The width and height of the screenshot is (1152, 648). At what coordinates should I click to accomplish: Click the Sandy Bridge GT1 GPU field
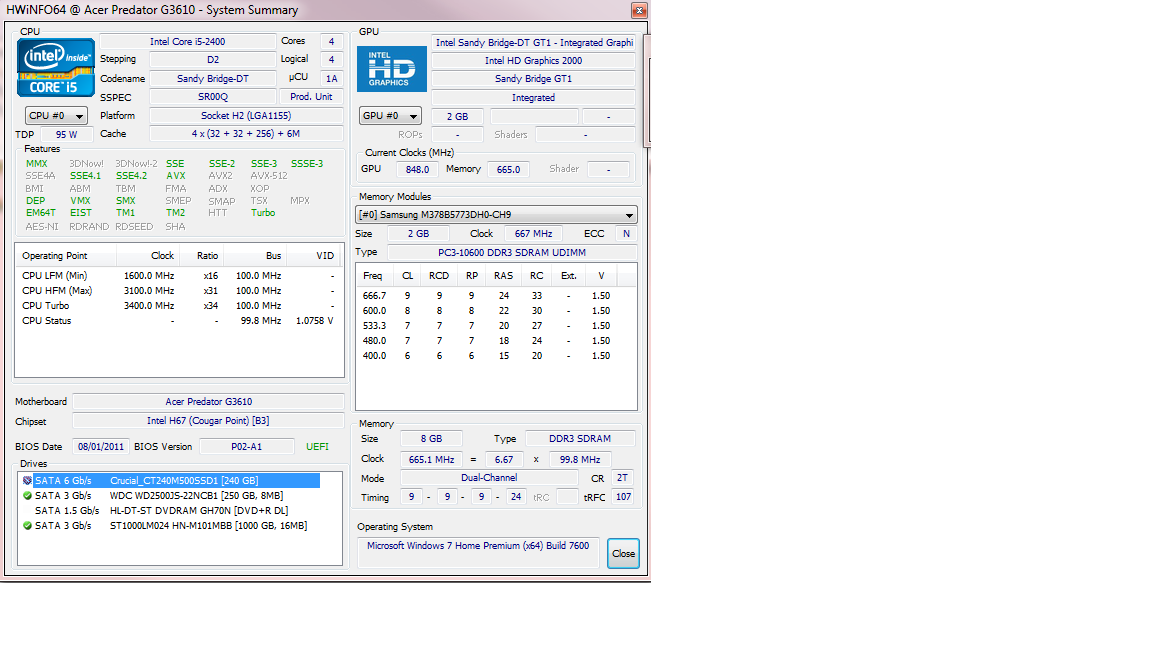(x=533, y=79)
